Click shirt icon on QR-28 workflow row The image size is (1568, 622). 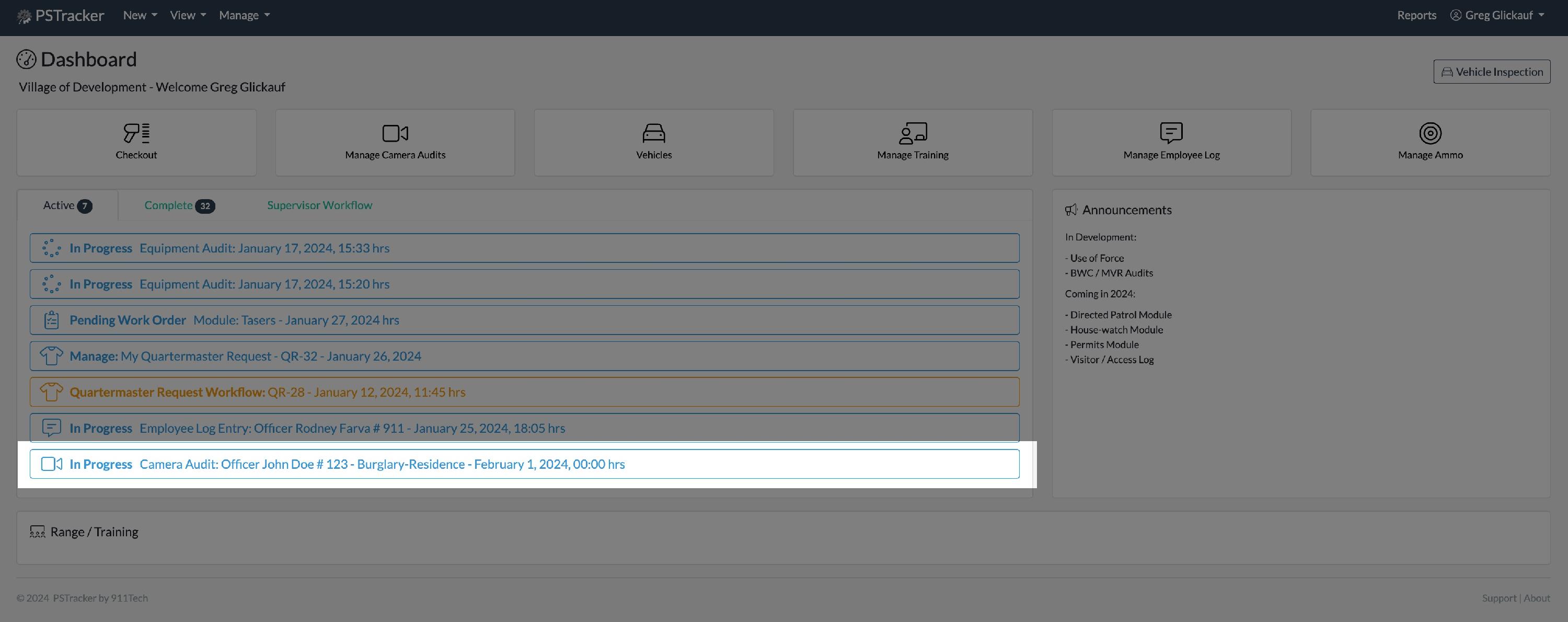point(52,391)
